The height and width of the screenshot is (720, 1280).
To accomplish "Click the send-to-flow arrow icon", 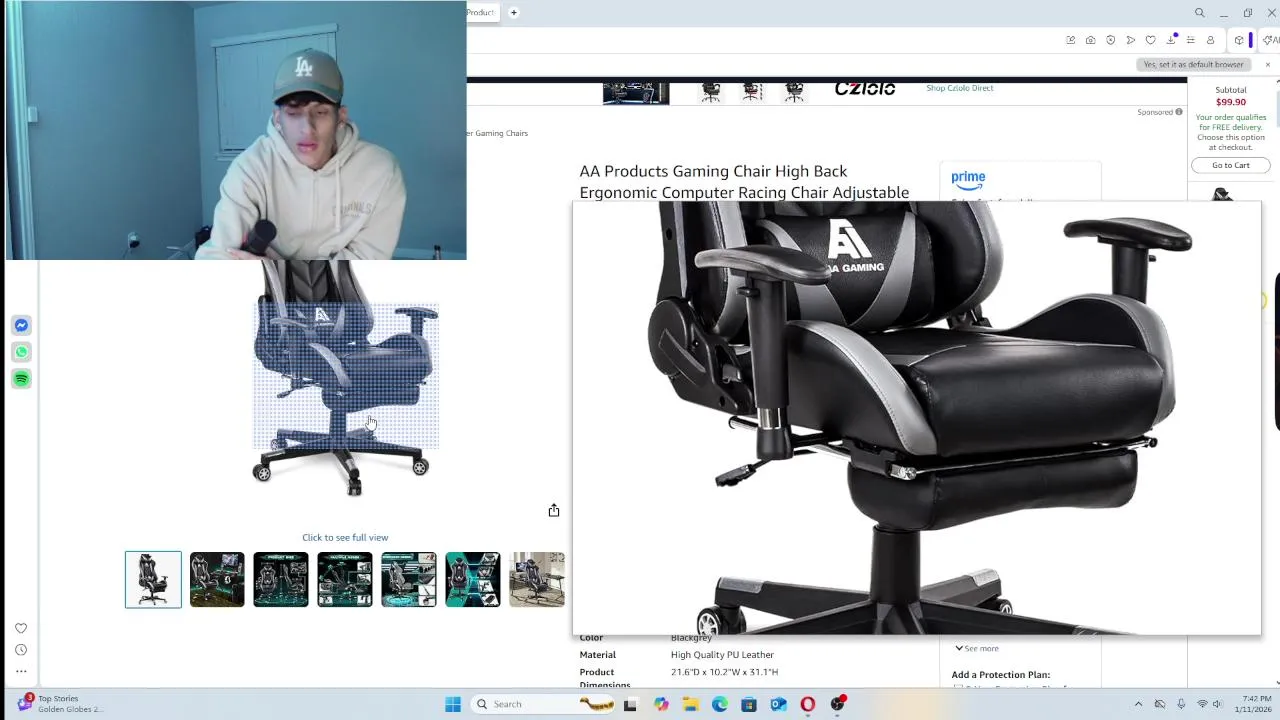I will pyautogui.click(x=1131, y=40).
